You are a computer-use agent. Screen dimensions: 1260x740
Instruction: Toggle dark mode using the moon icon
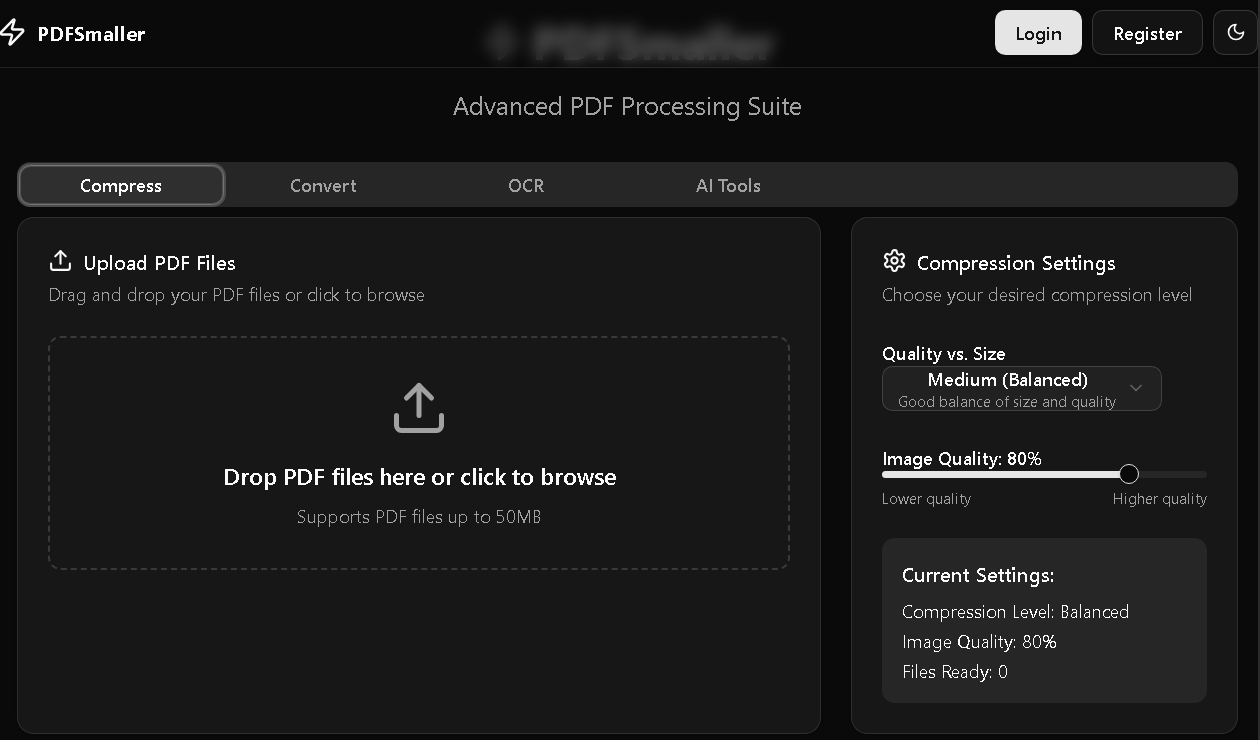[1235, 32]
